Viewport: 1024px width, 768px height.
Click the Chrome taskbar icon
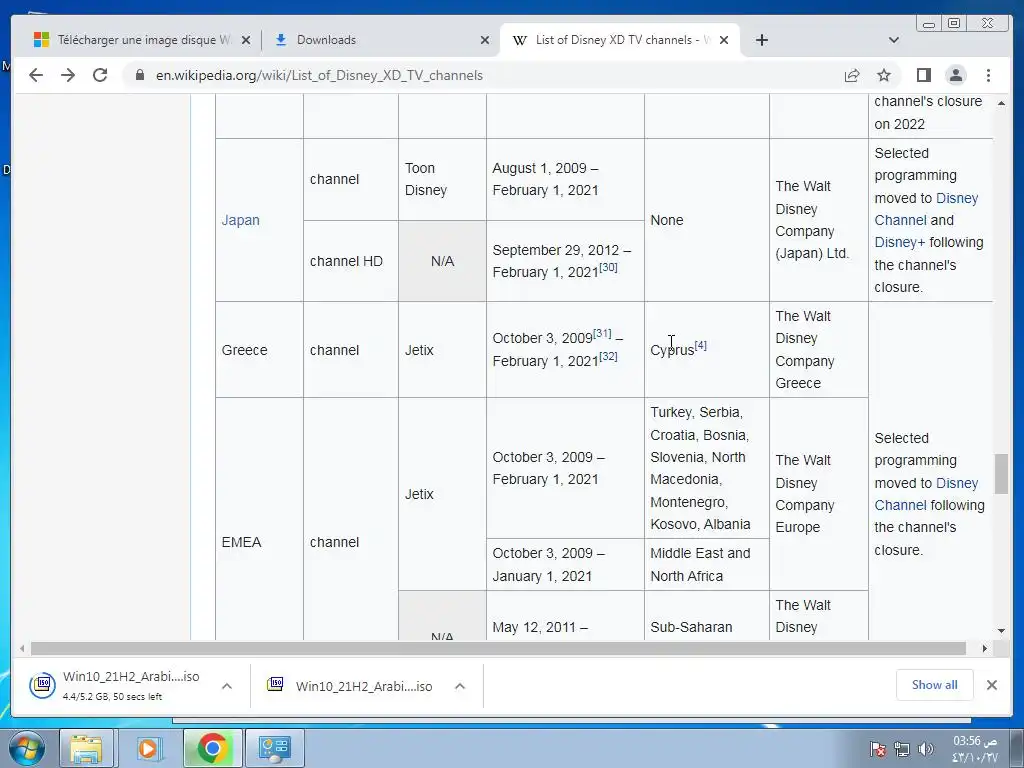coord(212,748)
